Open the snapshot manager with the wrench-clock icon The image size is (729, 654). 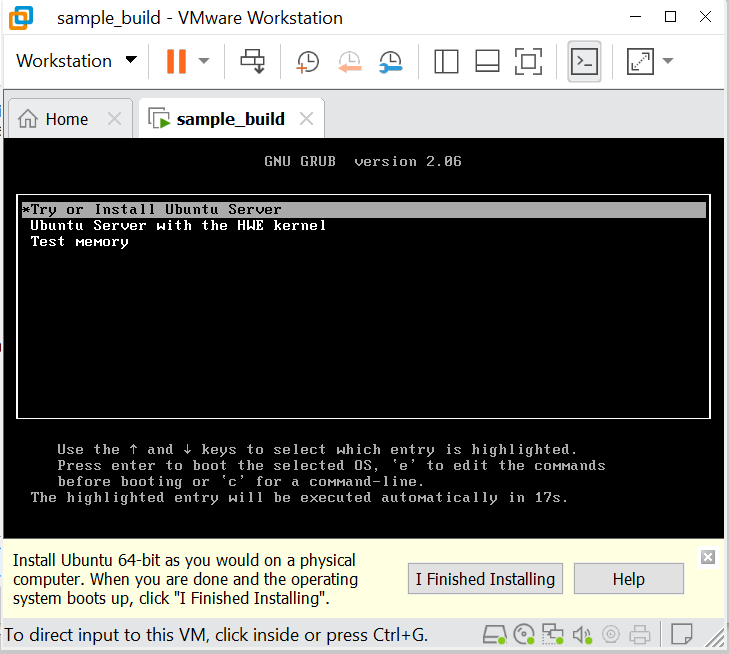(x=390, y=61)
